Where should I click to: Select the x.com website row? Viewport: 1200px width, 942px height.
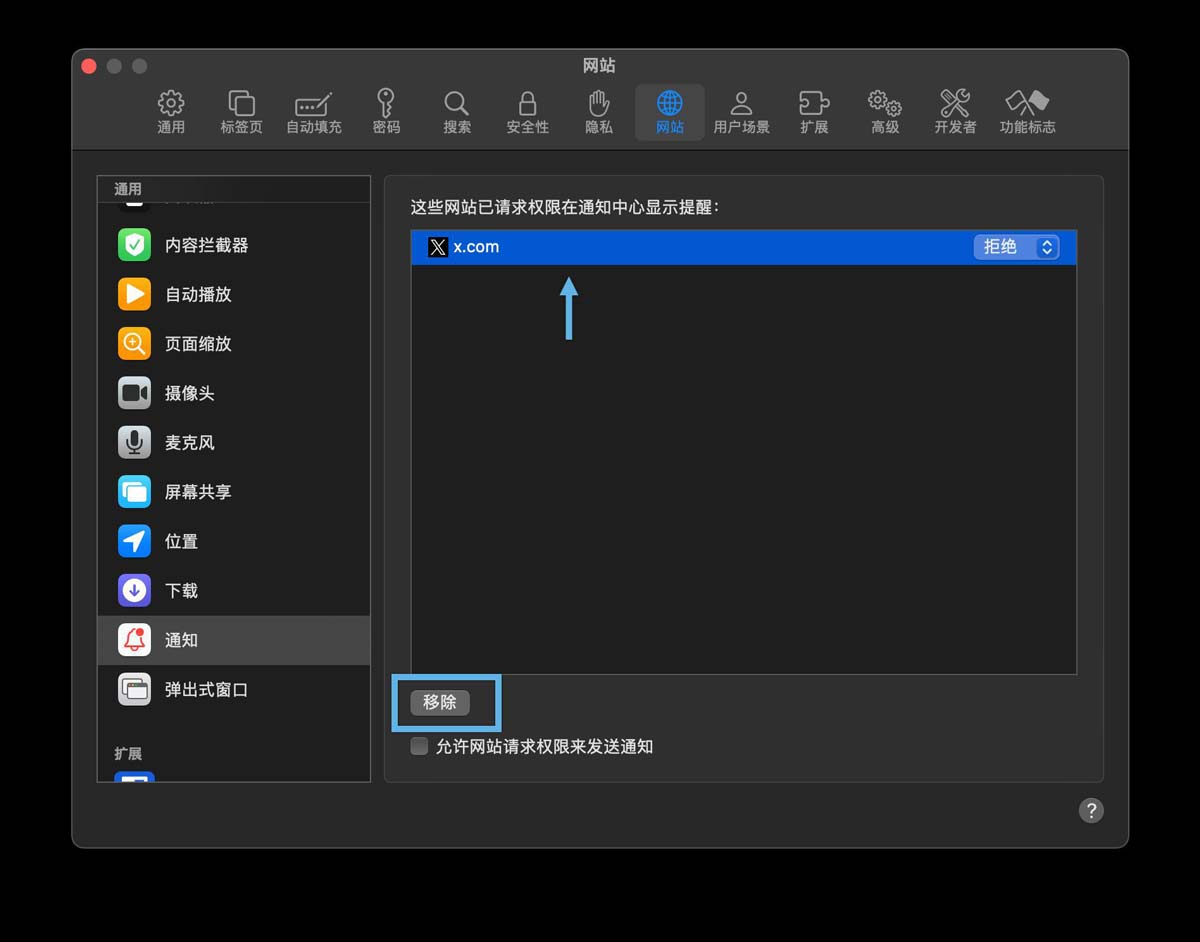pyautogui.click(x=600, y=247)
